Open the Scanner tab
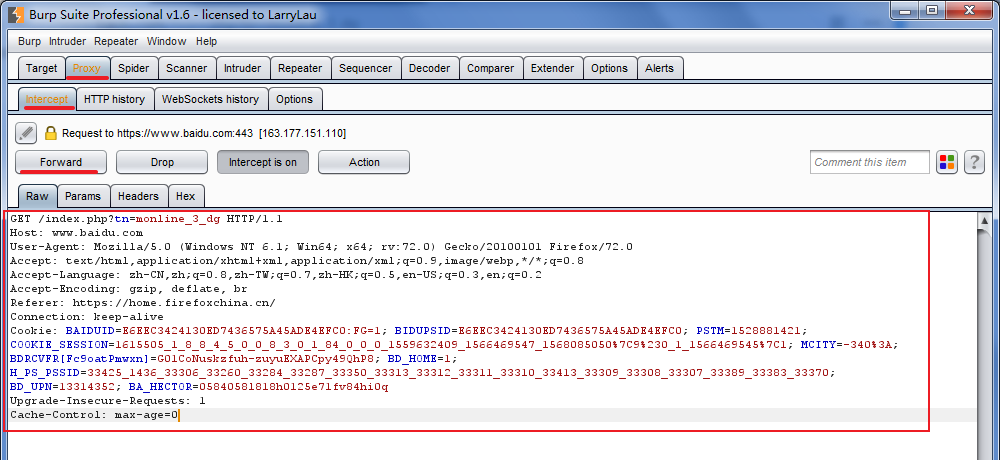The image size is (1000, 460). pos(187,68)
